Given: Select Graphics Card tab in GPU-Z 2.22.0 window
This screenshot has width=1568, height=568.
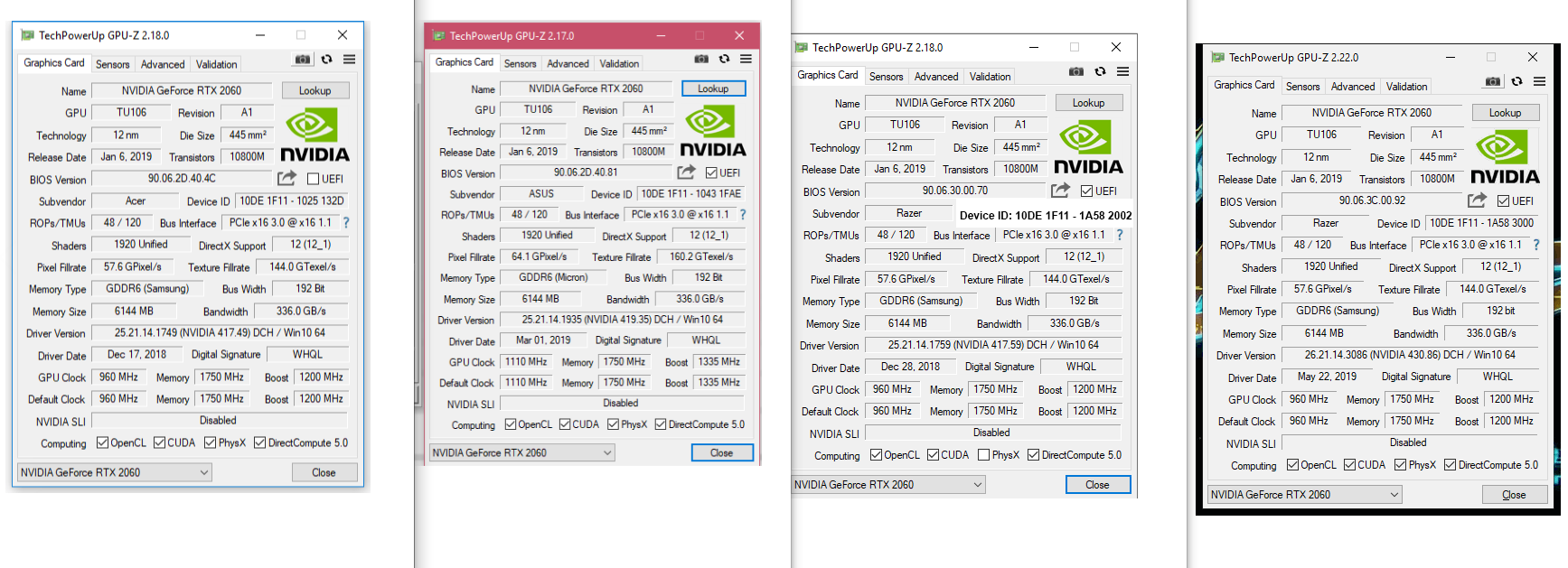Looking at the screenshot, I should point(1244,85).
